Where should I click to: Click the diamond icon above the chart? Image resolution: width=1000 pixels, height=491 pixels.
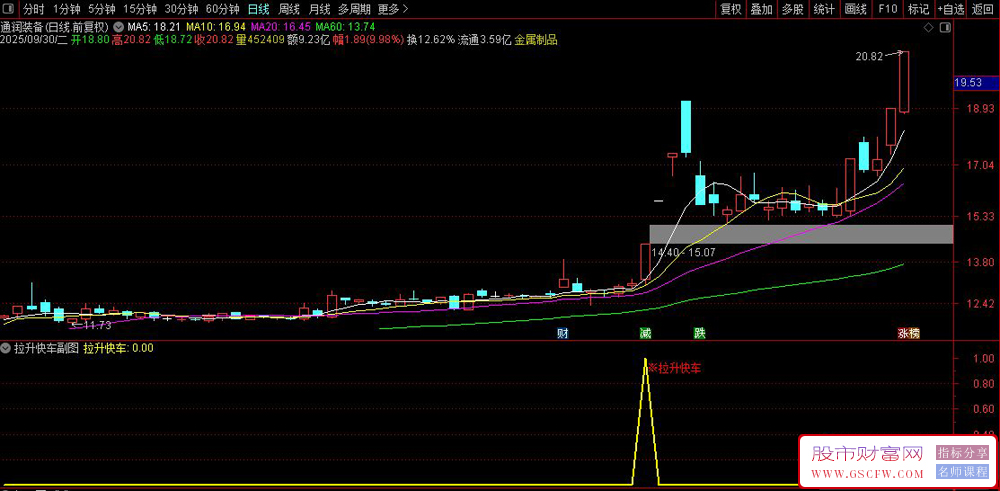[929, 28]
